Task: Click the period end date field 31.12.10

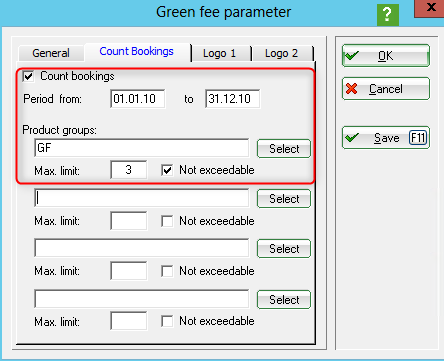Action: click(233, 99)
